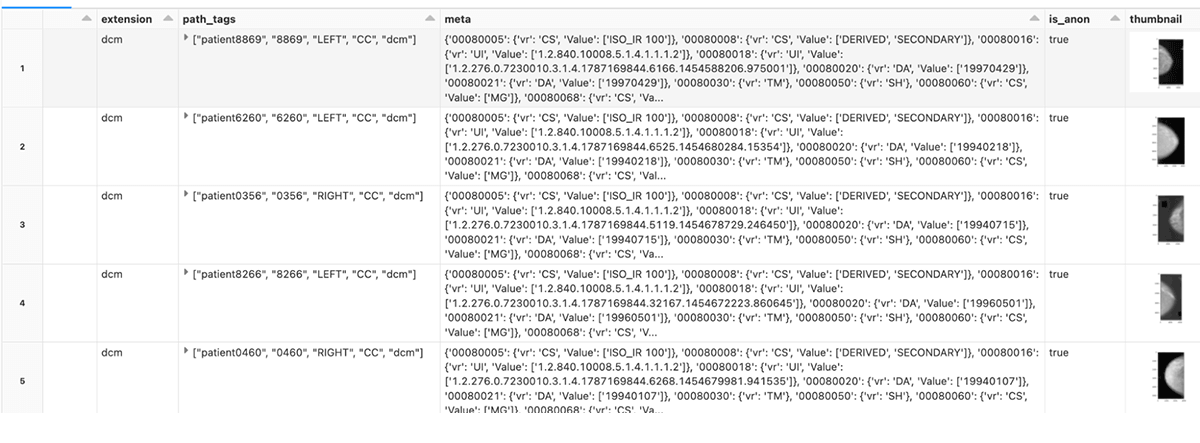Select row number 5
The width and height of the screenshot is (1200, 443).
(x=21, y=381)
